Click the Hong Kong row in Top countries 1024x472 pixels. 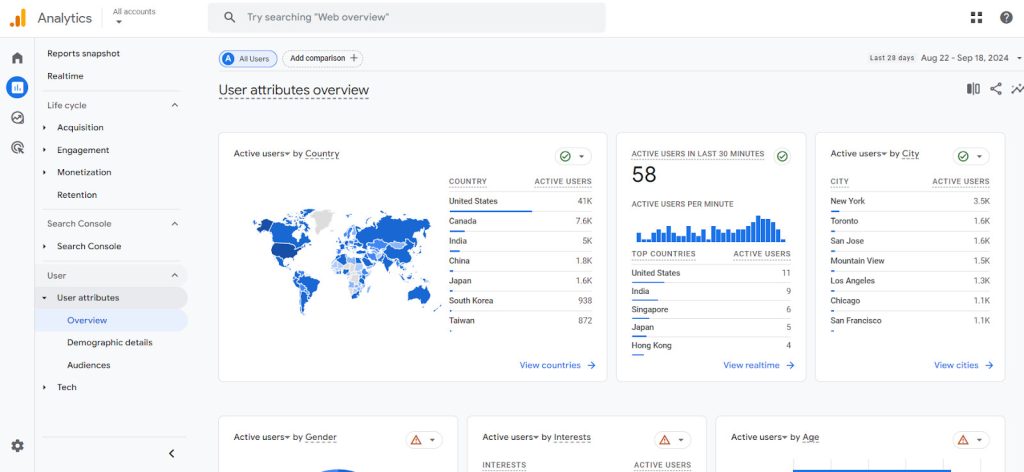coord(711,346)
